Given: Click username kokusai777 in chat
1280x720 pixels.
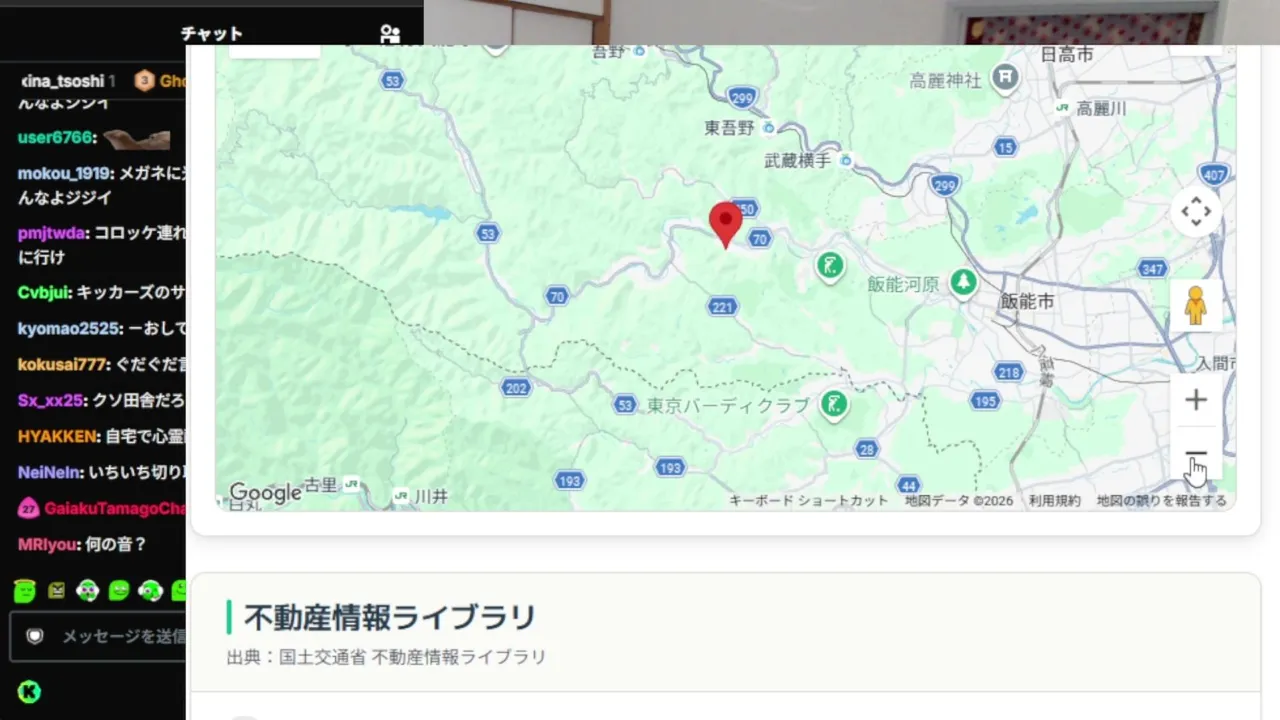Looking at the screenshot, I should tap(62, 364).
